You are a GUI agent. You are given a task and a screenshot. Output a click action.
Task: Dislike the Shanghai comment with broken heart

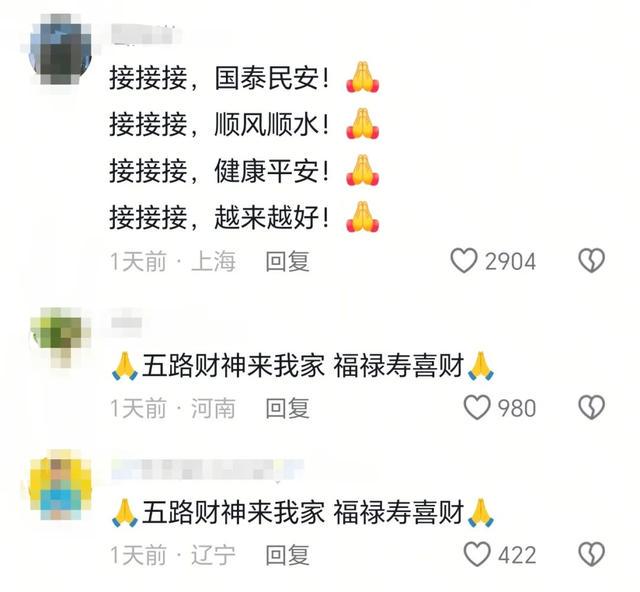pyautogui.click(x=591, y=260)
